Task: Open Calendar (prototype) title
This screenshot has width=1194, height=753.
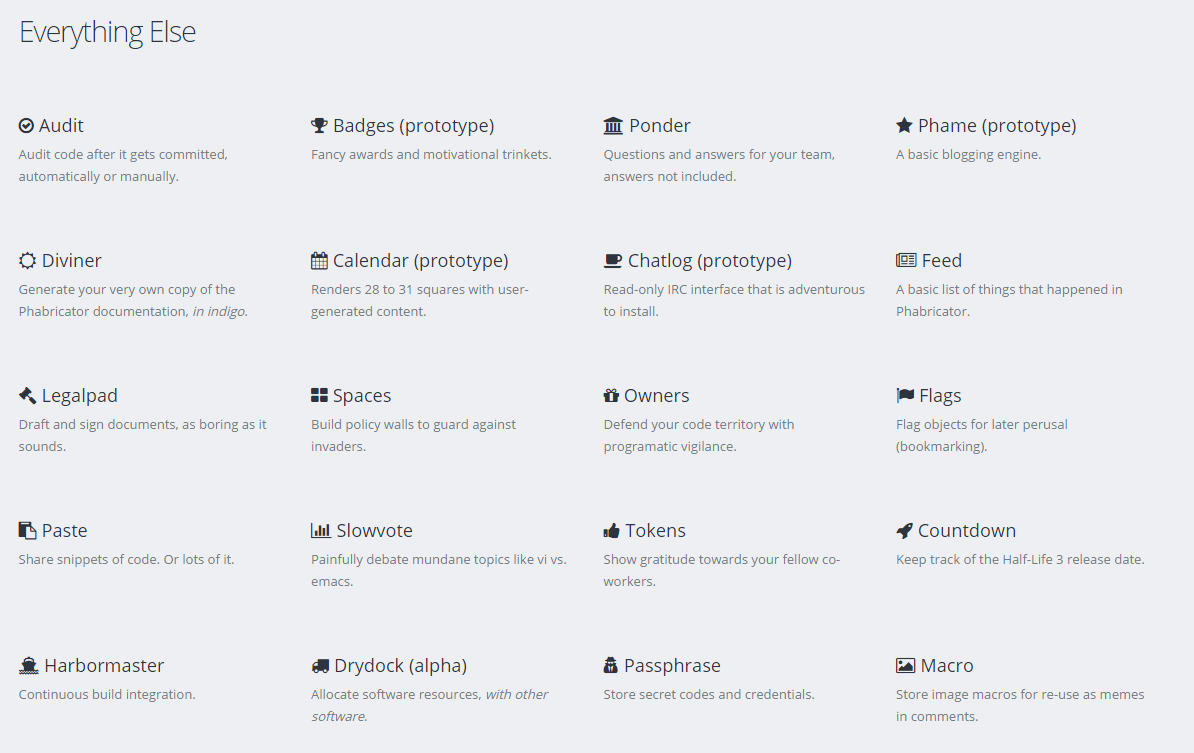Action: [x=420, y=260]
